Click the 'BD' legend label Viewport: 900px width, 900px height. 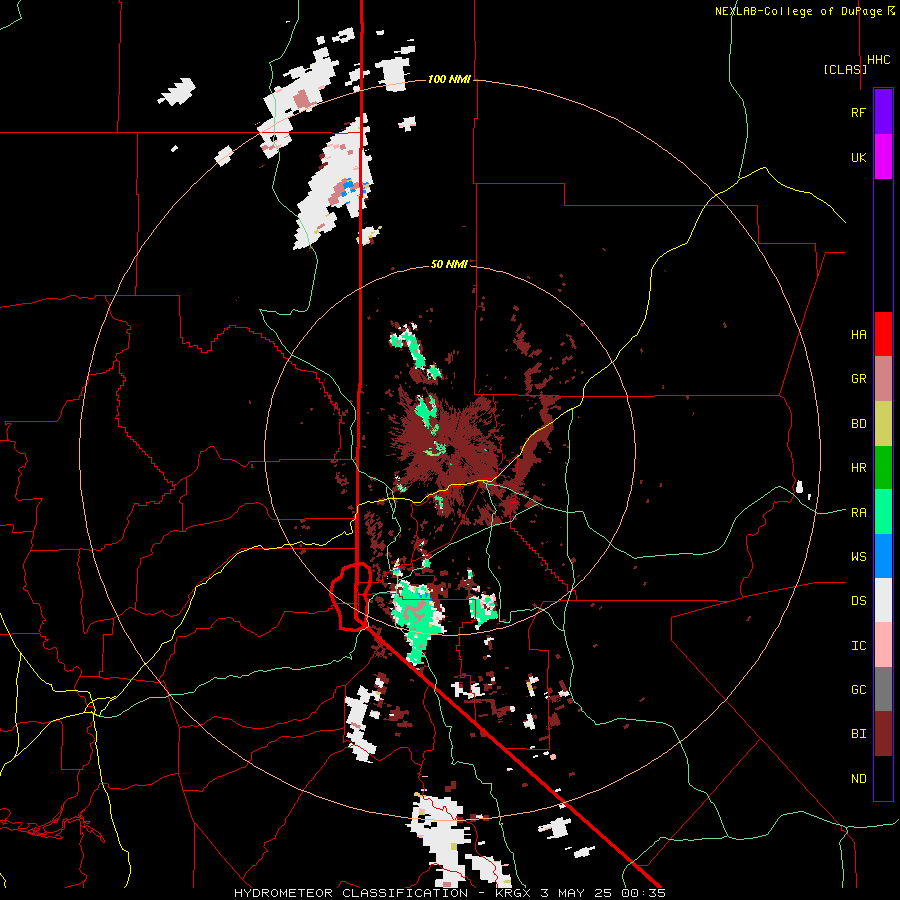858,424
